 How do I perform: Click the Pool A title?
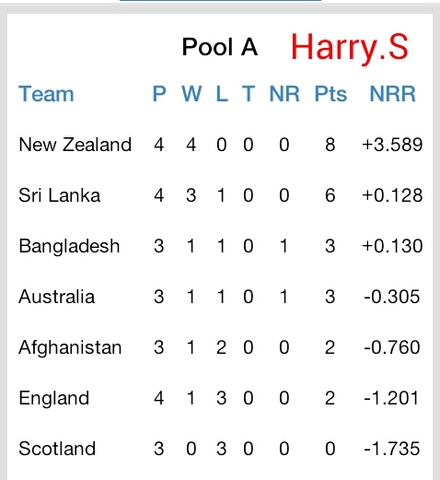point(220,47)
